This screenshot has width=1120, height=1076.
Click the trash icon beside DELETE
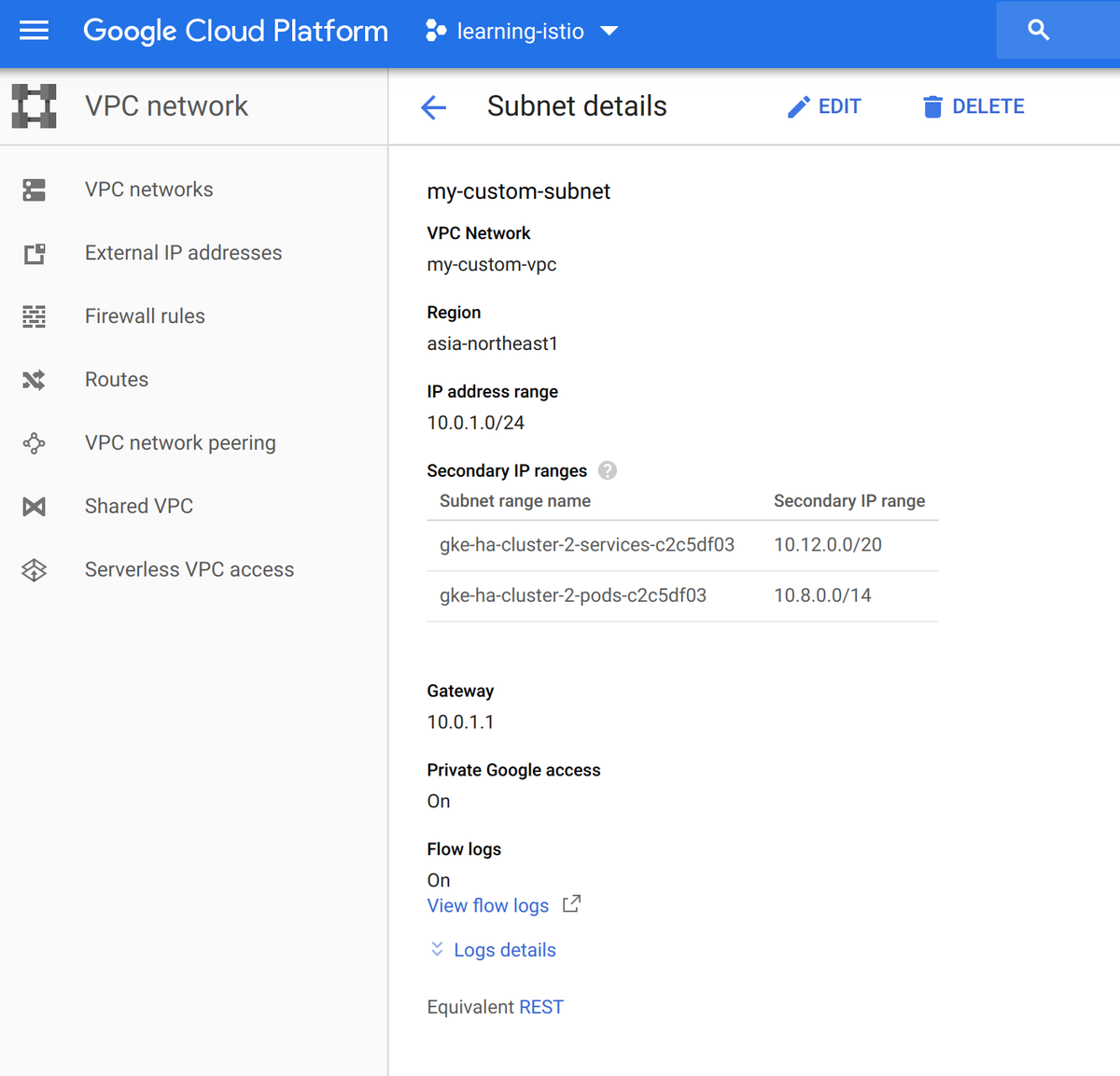pyautogui.click(x=932, y=107)
